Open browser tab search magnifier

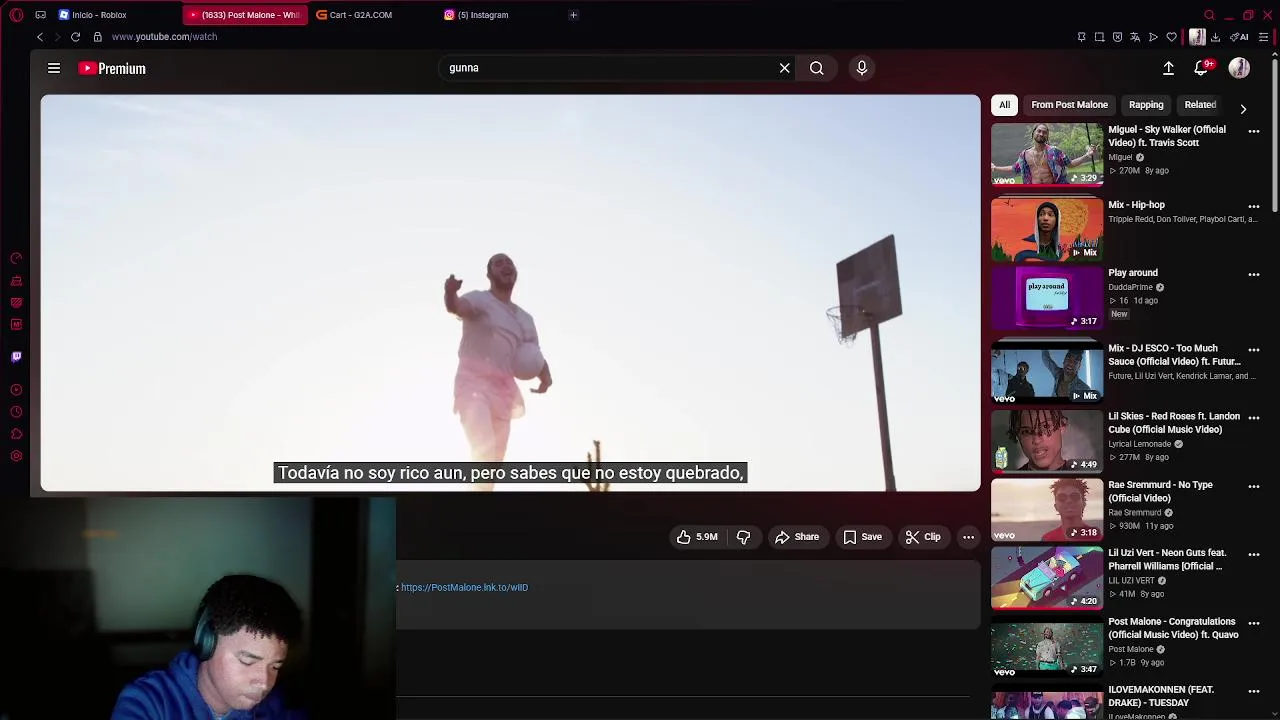coord(1209,15)
